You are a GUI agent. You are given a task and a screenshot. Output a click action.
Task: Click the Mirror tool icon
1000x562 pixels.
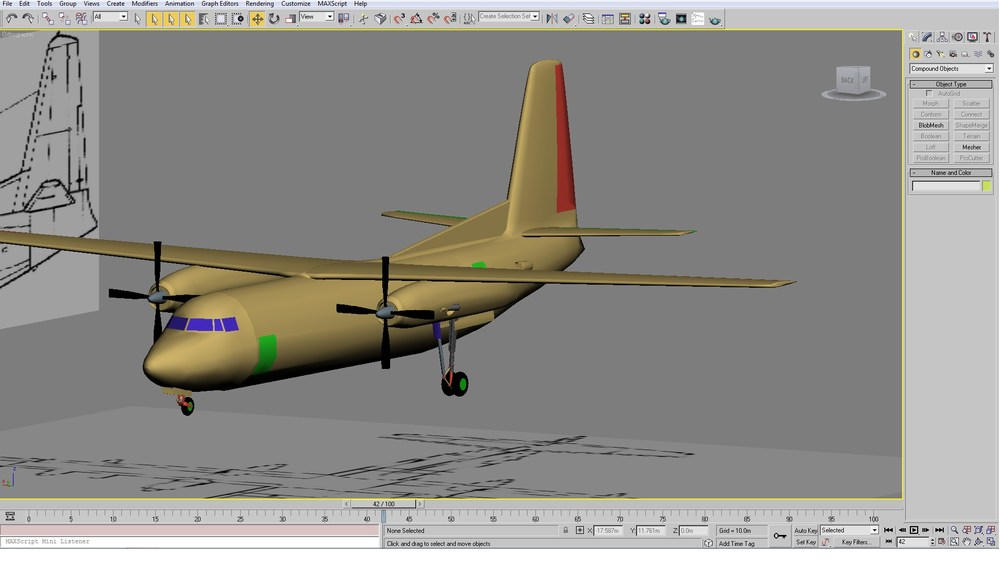pos(552,18)
